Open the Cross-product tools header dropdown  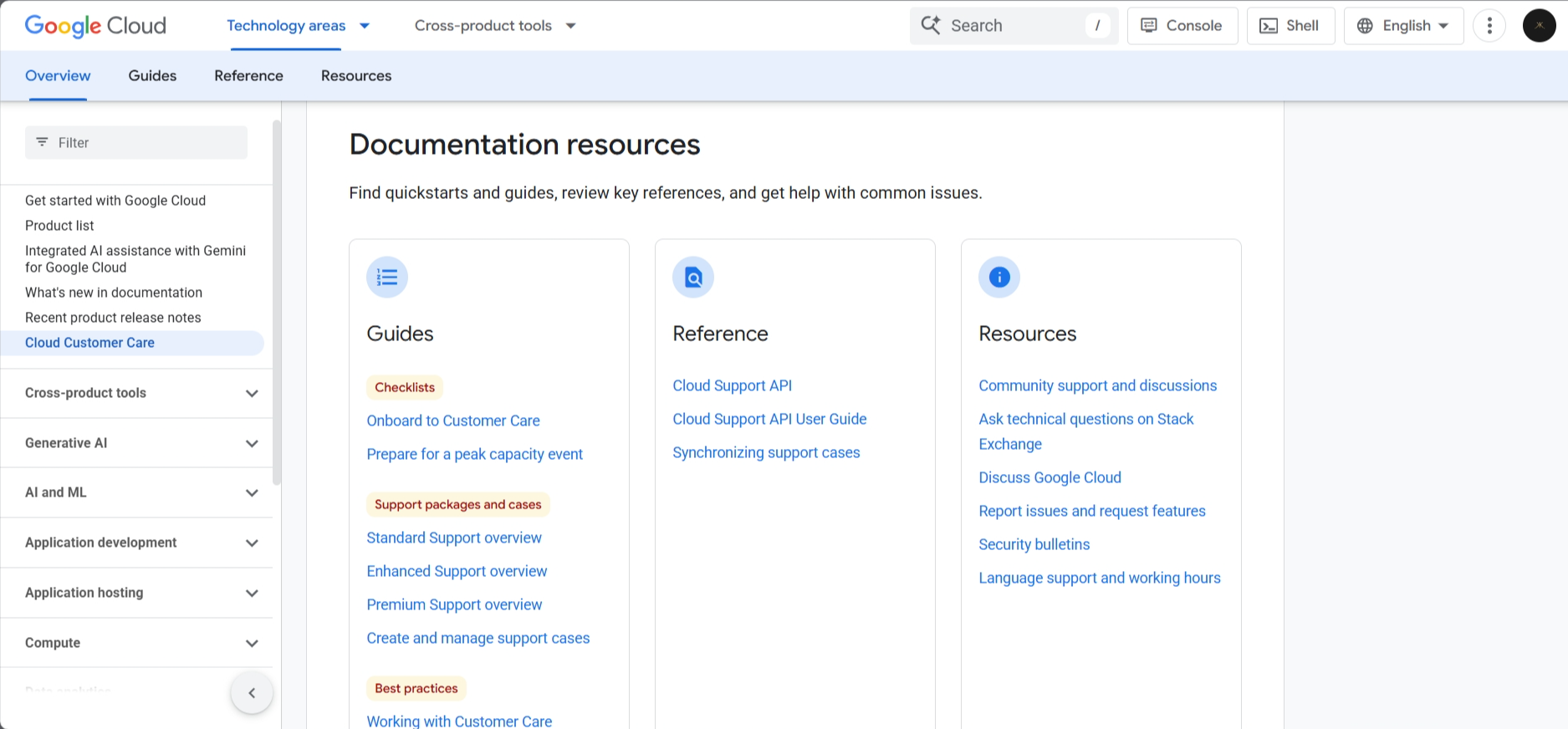point(495,26)
